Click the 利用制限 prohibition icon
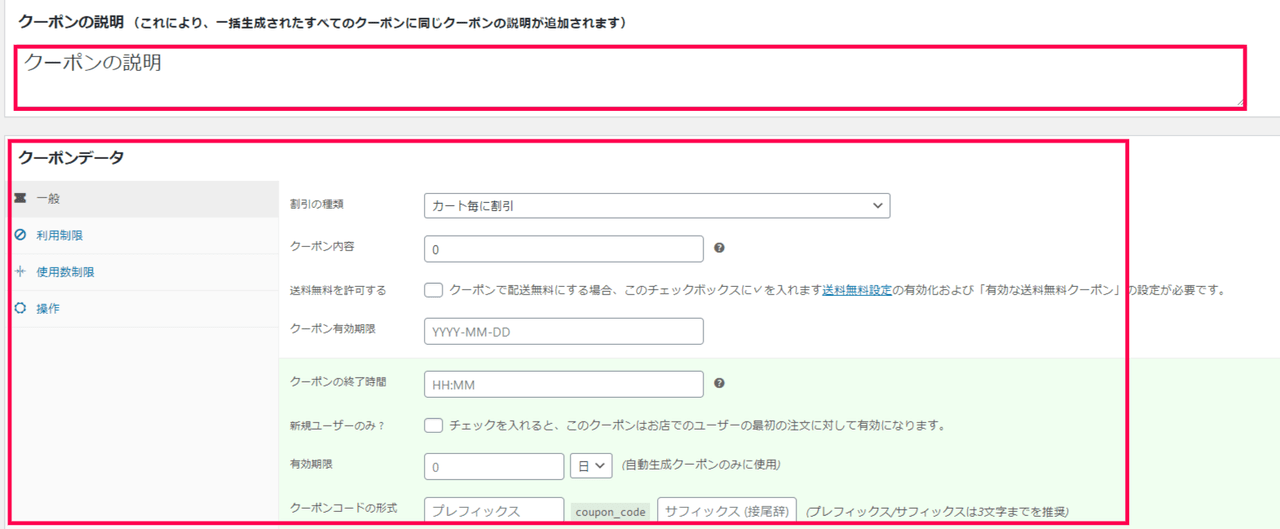1280x529 pixels. tap(20, 235)
